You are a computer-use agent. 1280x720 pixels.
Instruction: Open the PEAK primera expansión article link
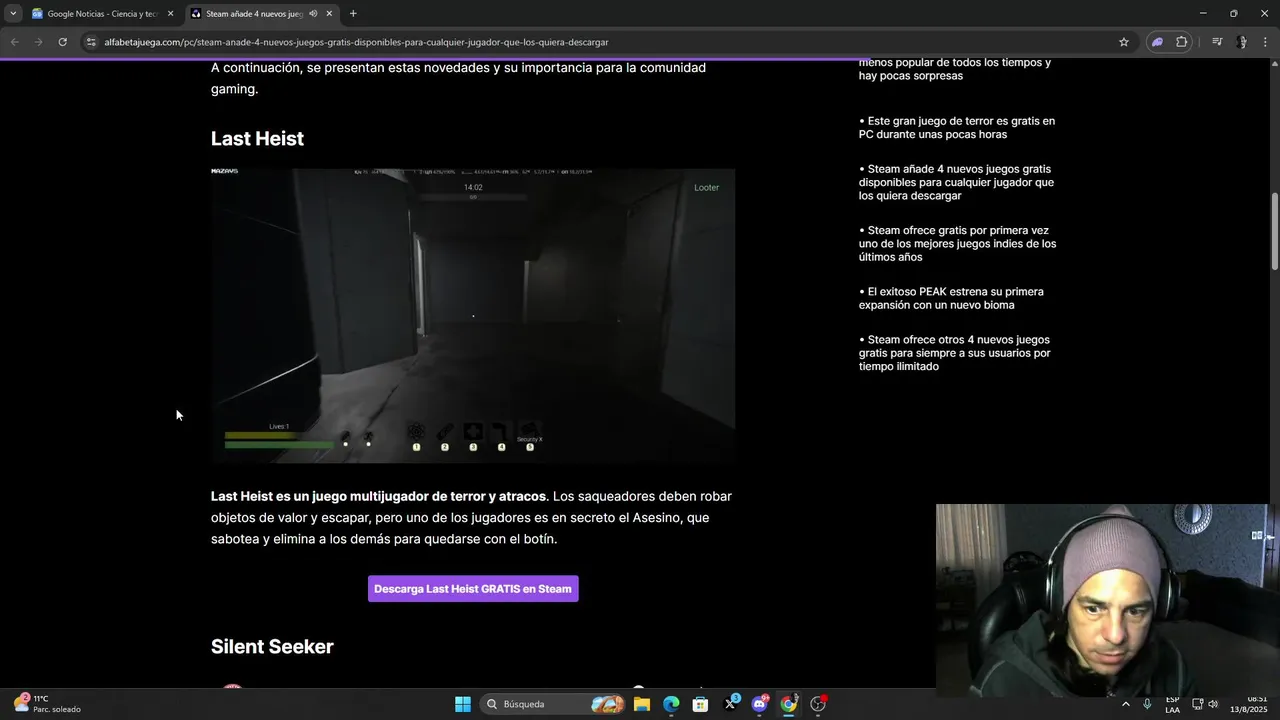click(x=951, y=299)
